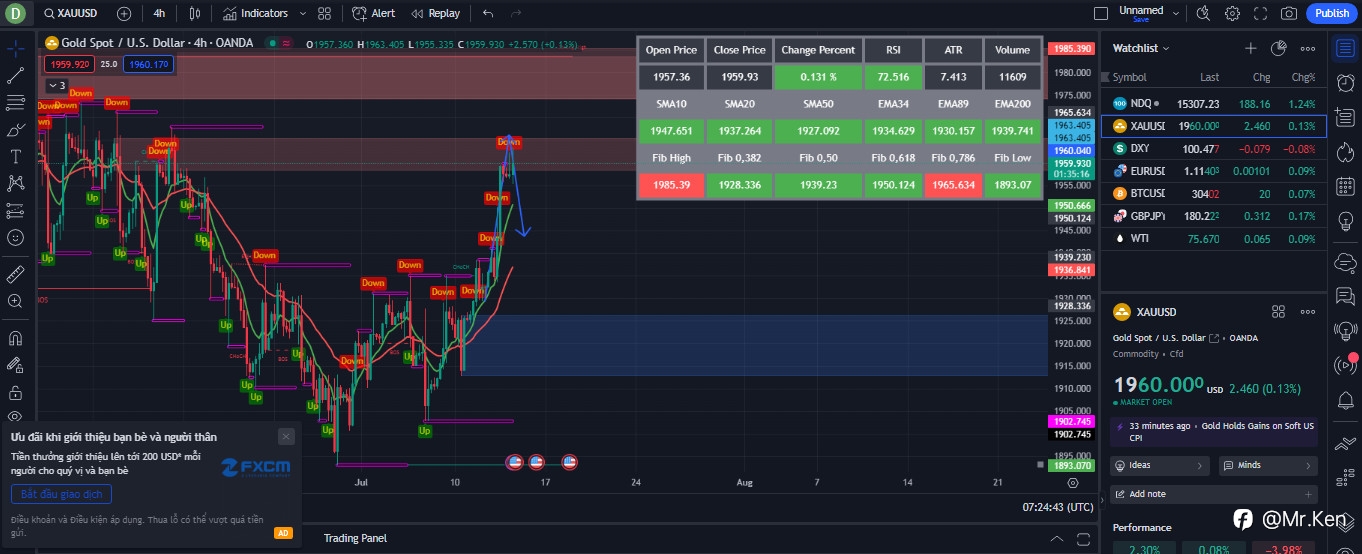1362x554 pixels.
Task: Select NDQ in the watchlist
Action: [1213, 103]
